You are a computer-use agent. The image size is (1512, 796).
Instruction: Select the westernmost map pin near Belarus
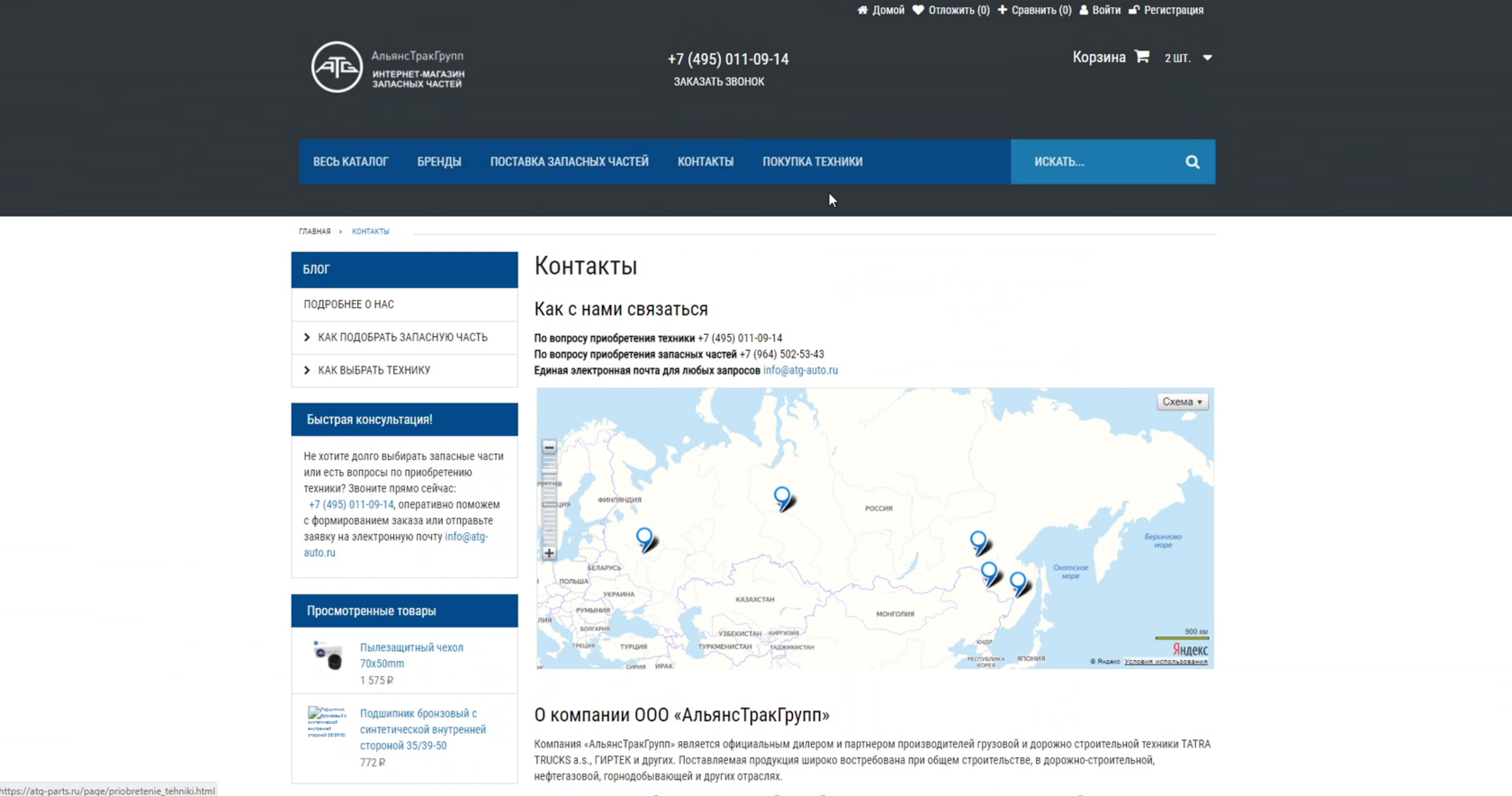click(x=645, y=539)
